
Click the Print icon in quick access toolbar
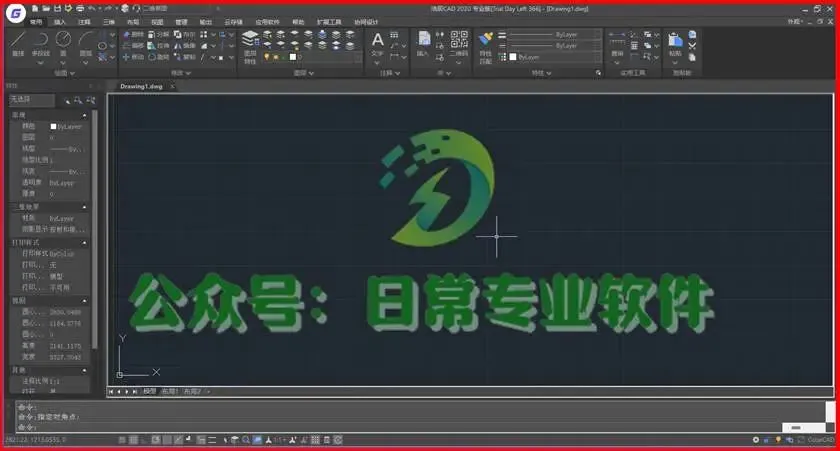tap(80, 9)
